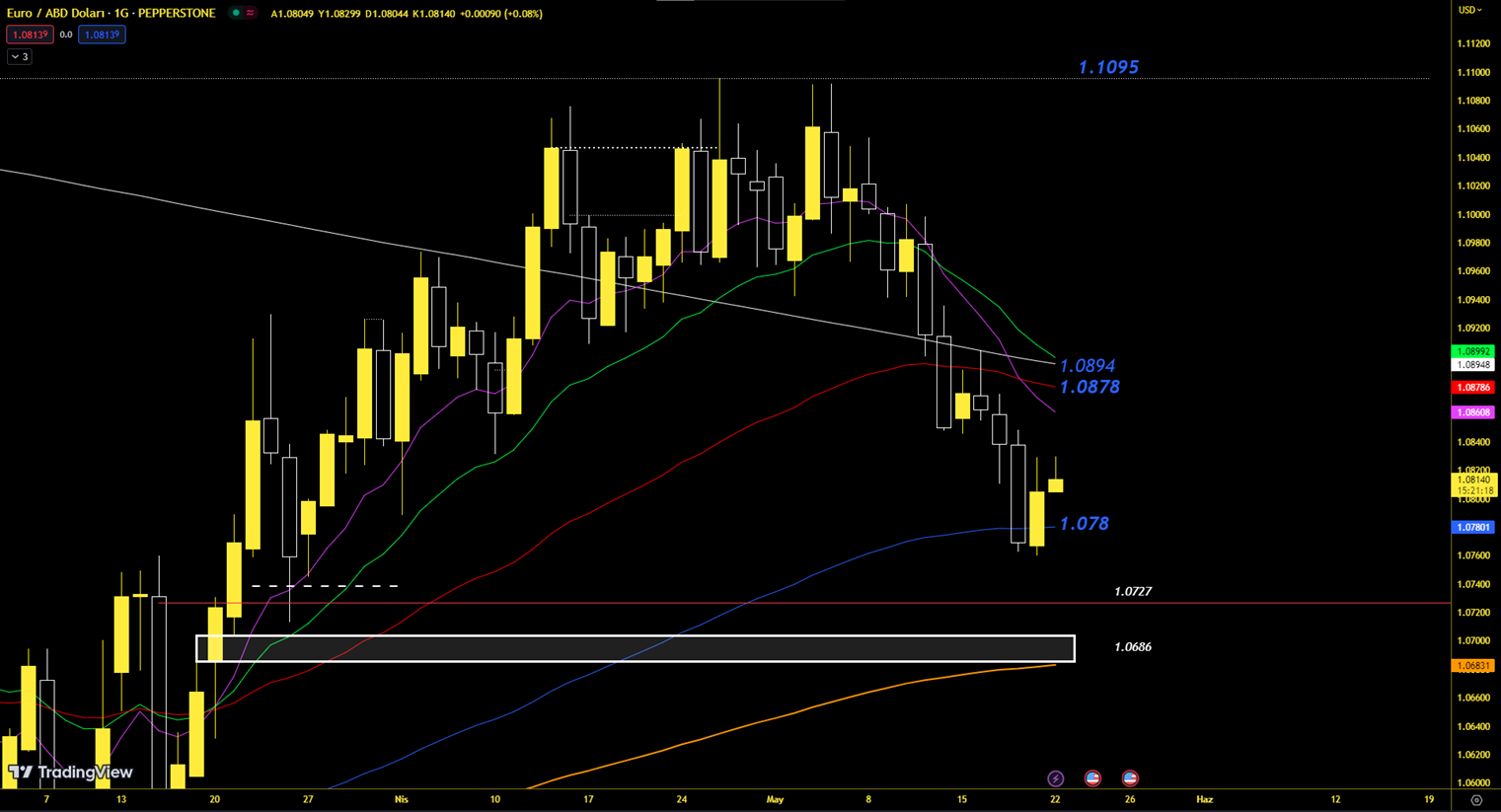The image size is (1501, 812).
Task: Click the 1.078 blue text annotation
Action: tap(1084, 524)
